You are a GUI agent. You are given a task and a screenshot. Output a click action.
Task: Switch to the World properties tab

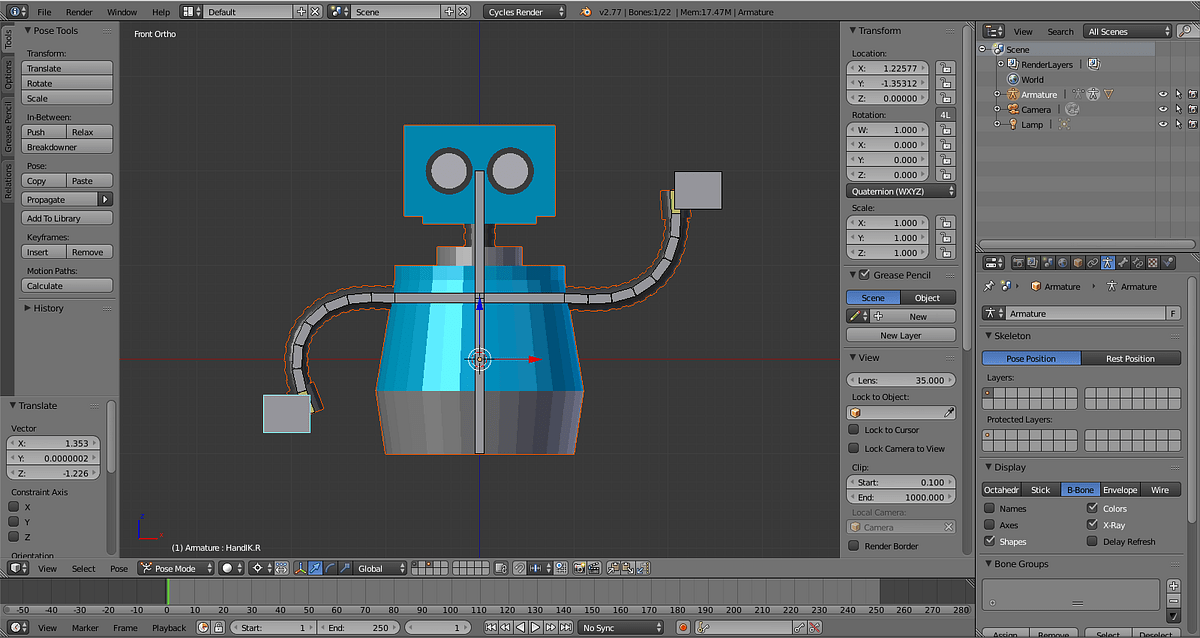coord(1061,262)
